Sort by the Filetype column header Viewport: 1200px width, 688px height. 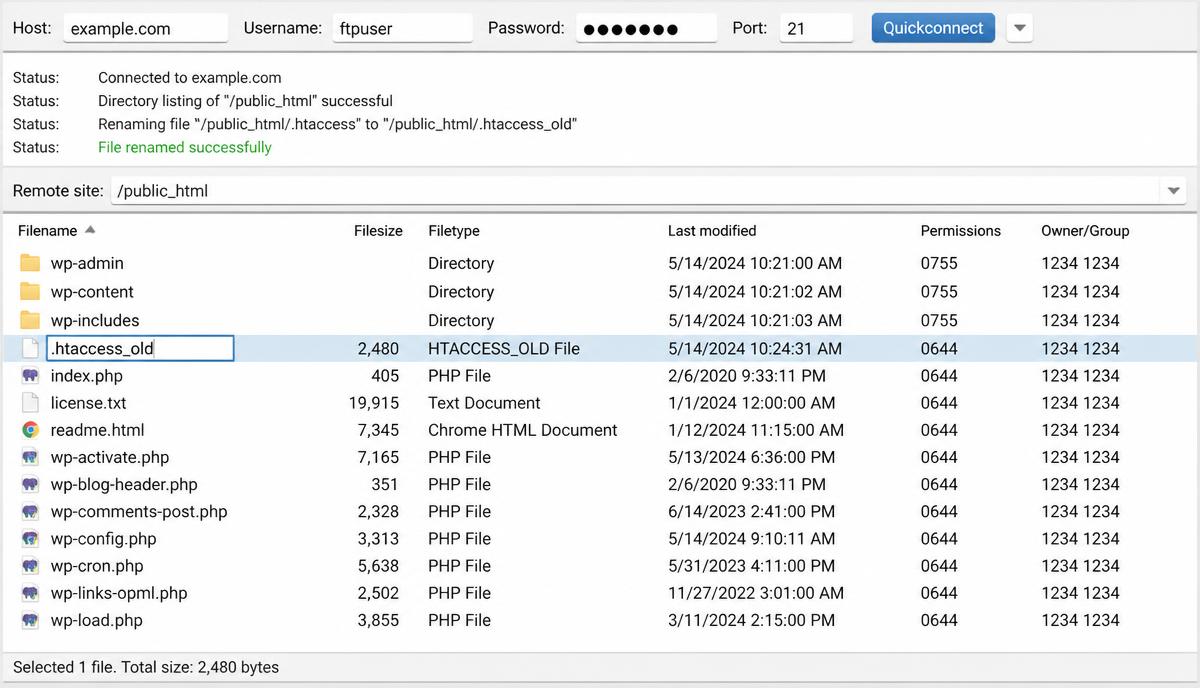(454, 230)
